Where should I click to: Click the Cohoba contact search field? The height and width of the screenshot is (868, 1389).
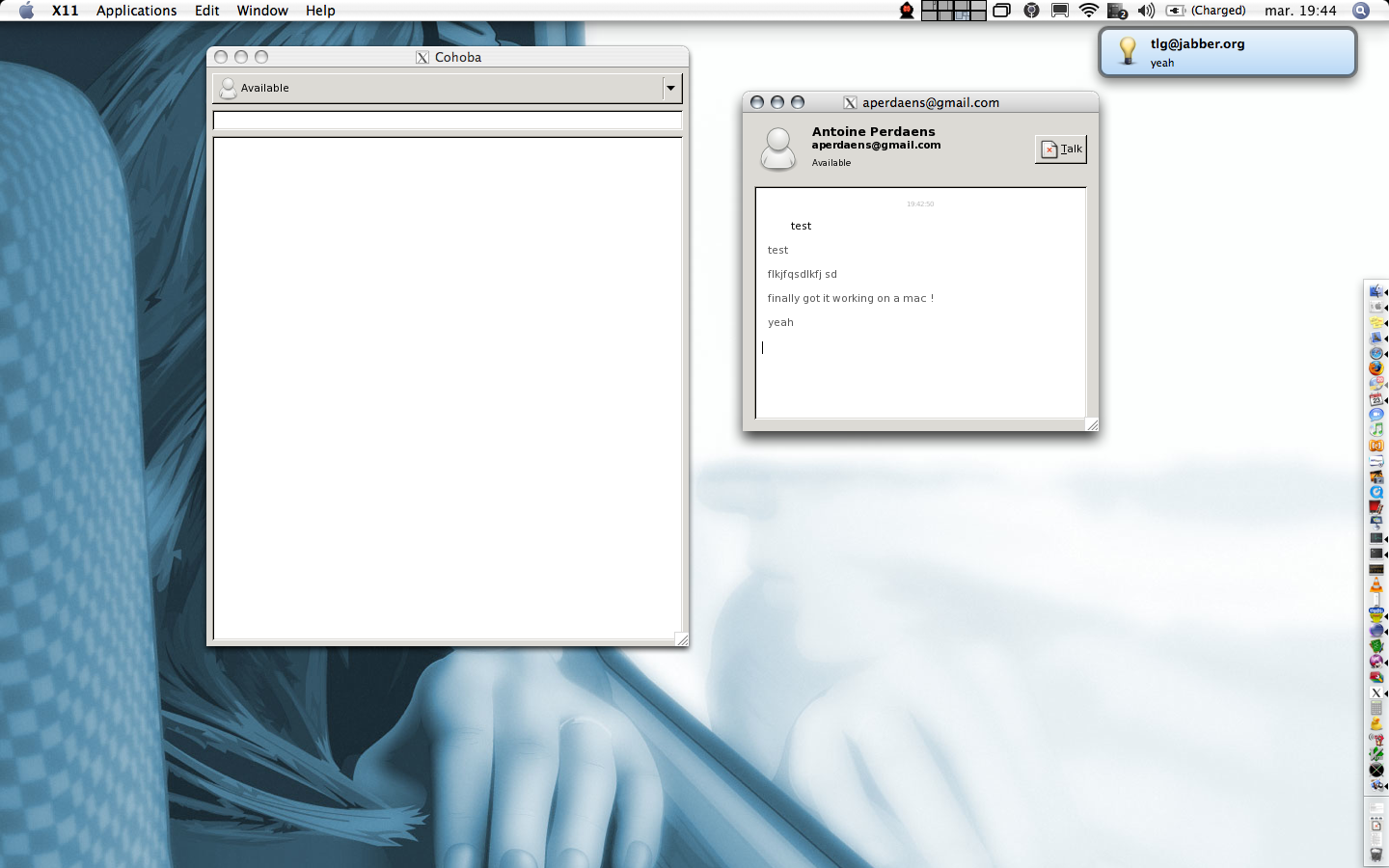click(447, 121)
